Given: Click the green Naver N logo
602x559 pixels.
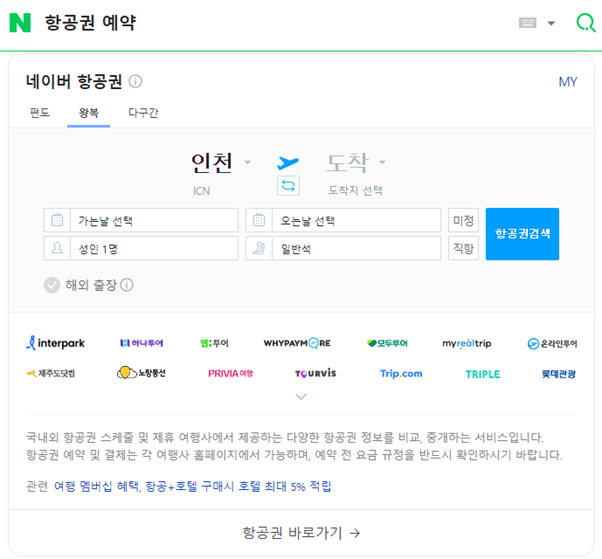Looking at the screenshot, I should pyautogui.click(x=20, y=23).
